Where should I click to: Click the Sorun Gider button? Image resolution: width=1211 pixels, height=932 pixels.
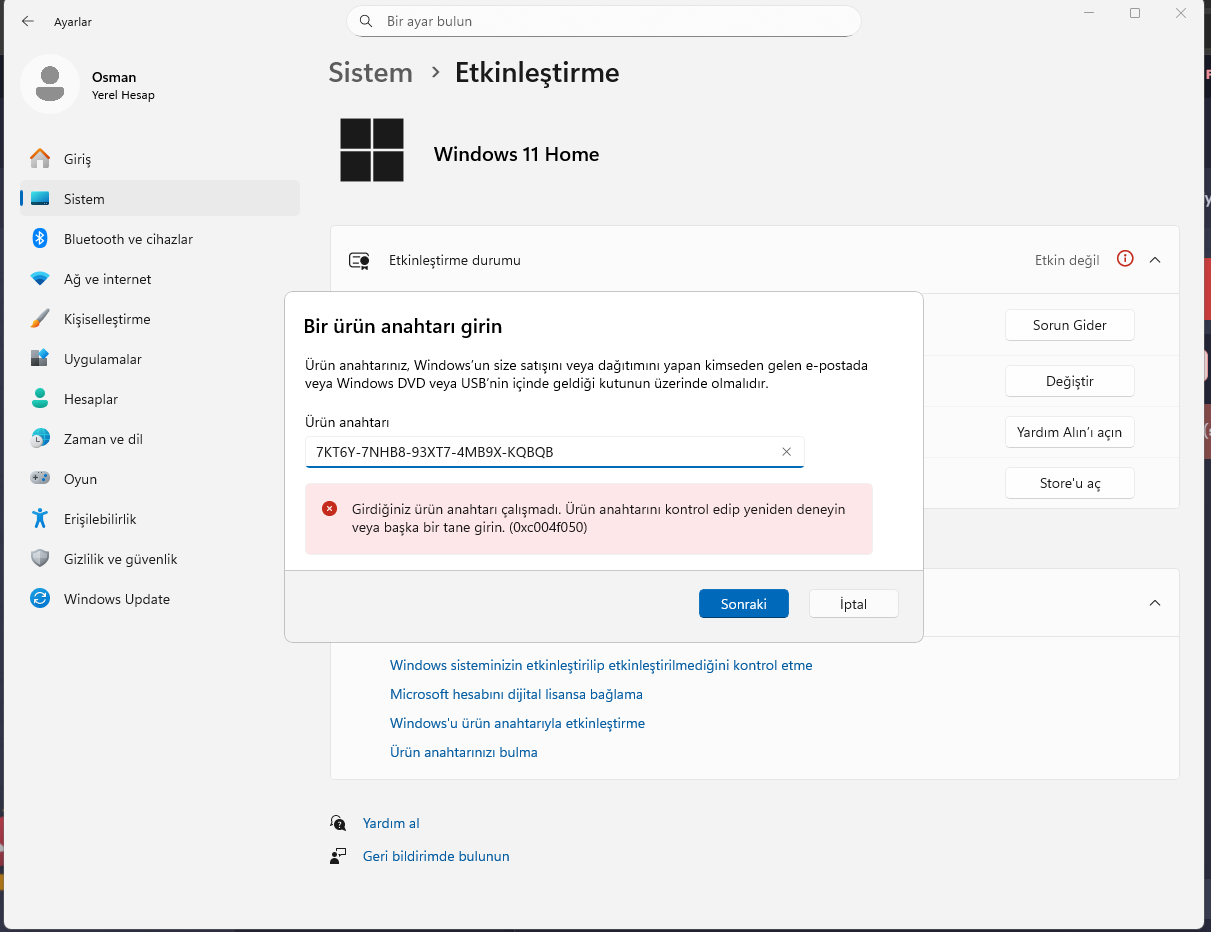[1070, 325]
